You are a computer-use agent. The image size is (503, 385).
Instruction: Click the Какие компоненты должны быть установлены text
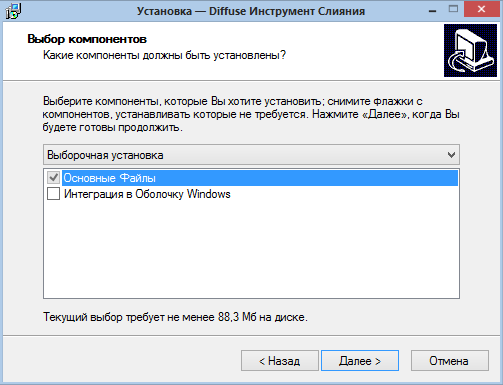(164, 55)
